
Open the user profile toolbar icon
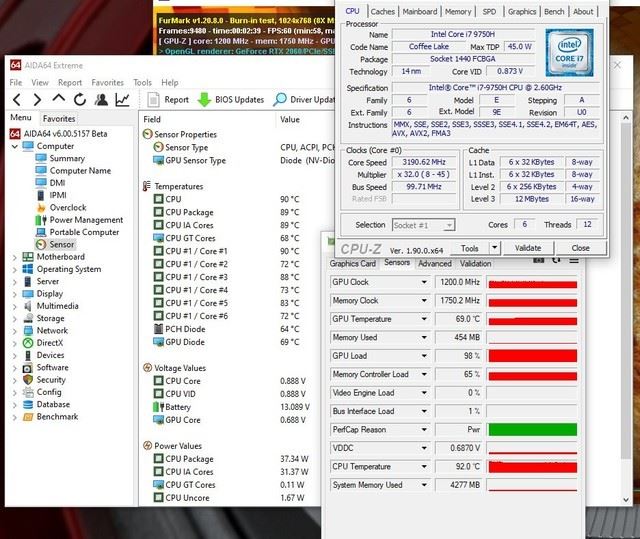pyautogui.click(x=101, y=99)
